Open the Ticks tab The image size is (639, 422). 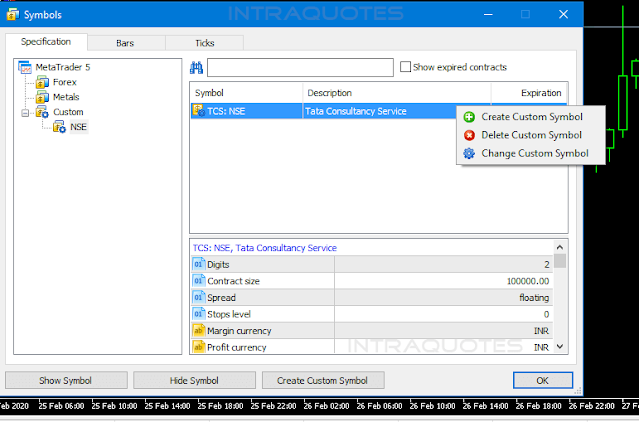click(x=205, y=43)
